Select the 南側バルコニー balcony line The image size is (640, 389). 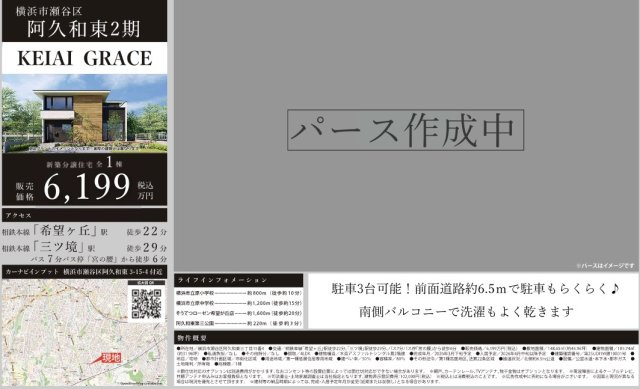467,312
